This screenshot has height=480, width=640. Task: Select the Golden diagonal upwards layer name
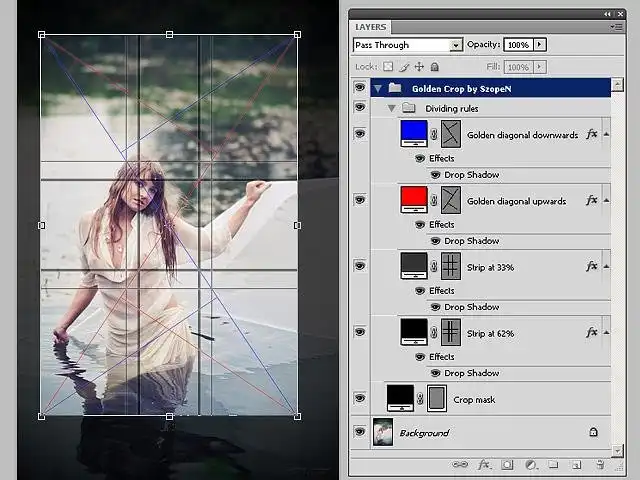516,201
